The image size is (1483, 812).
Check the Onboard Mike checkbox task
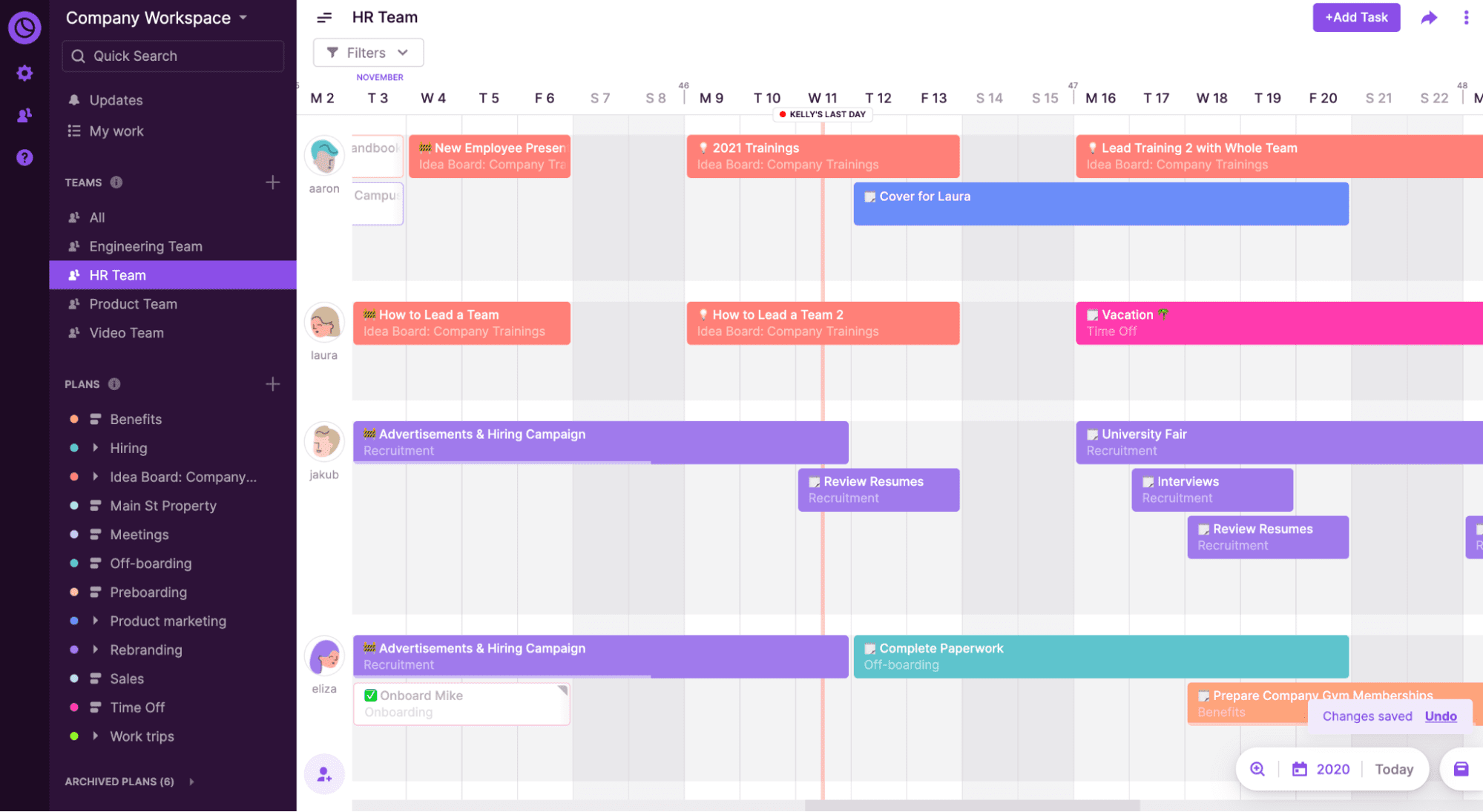[x=370, y=695]
